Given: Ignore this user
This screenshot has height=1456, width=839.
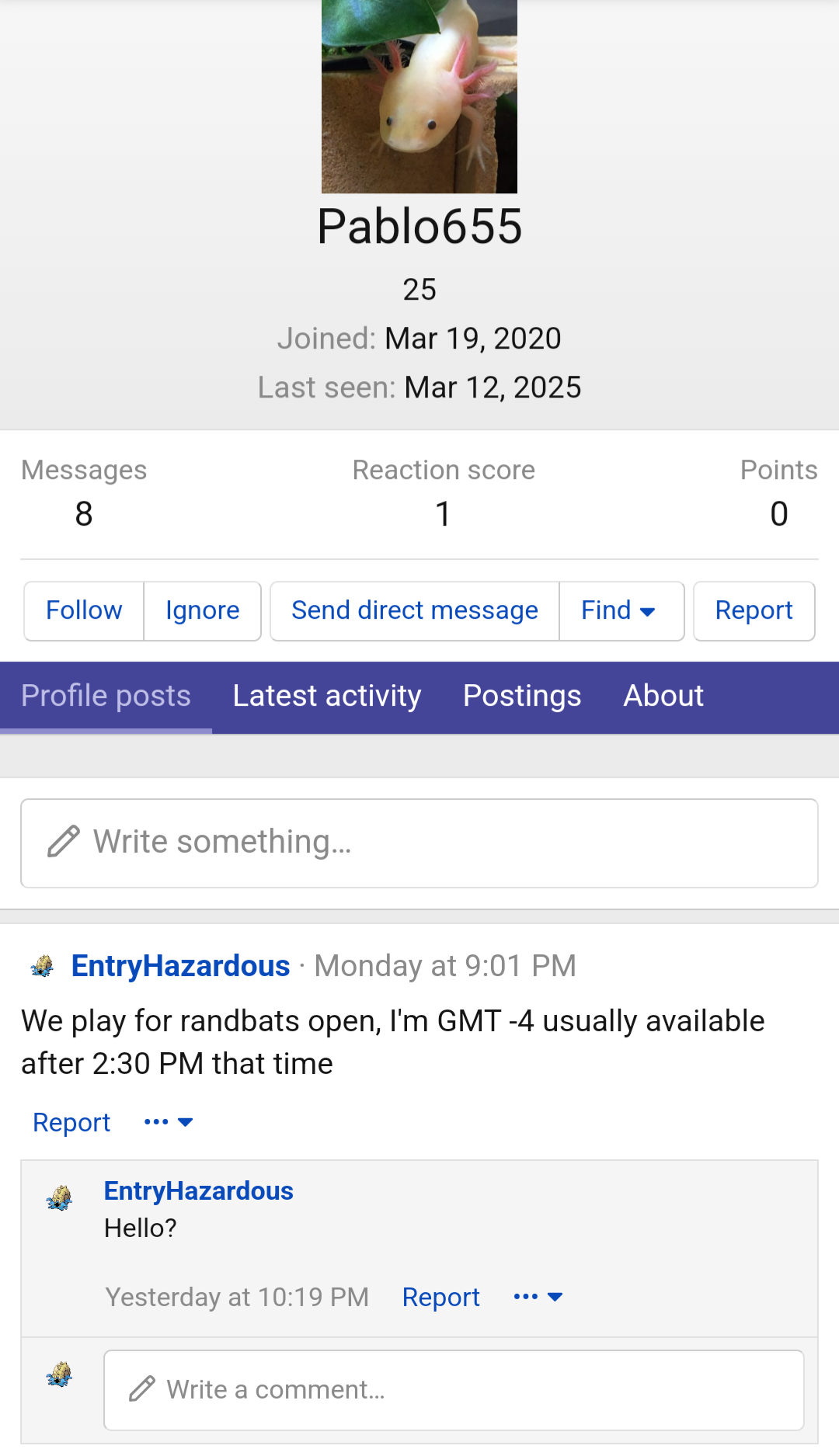Looking at the screenshot, I should point(202,611).
